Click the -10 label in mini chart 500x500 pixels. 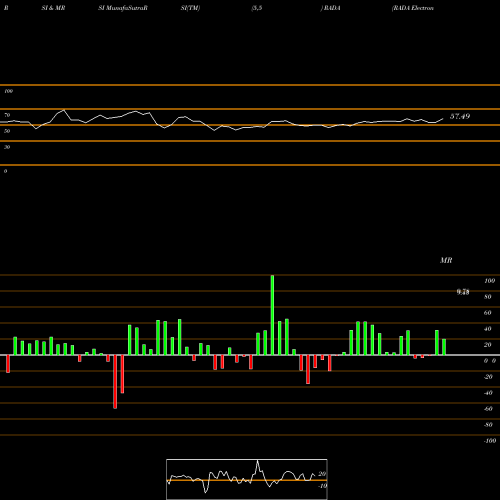[322, 486]
